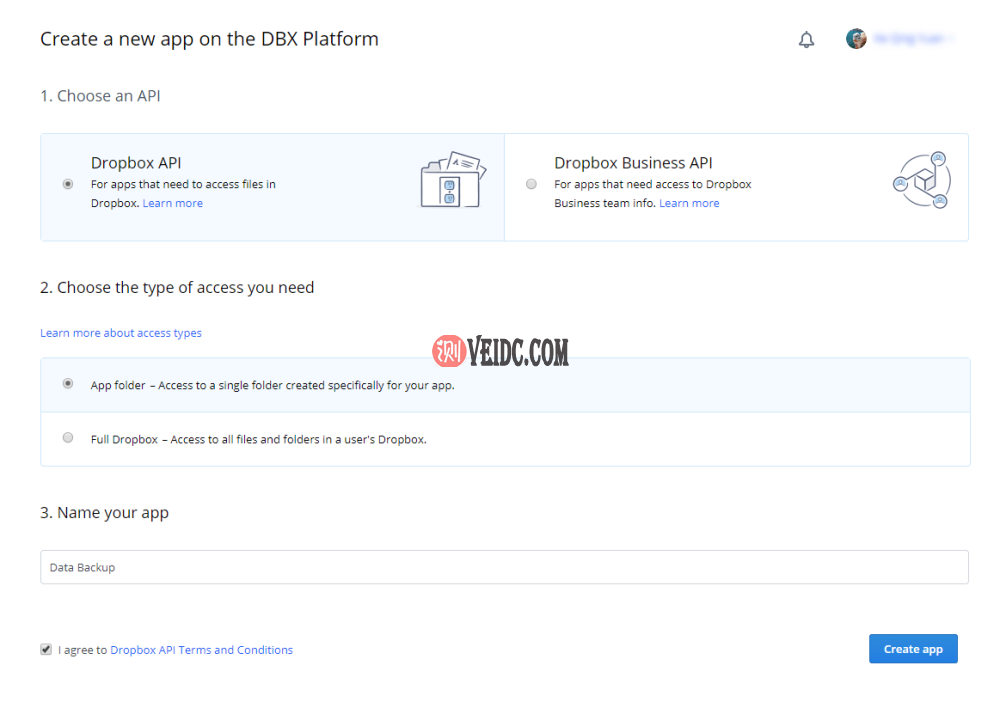Screen dimensions: 1000x702
Task: Click Learn more under Dropbox API
Action: point(172,202)
